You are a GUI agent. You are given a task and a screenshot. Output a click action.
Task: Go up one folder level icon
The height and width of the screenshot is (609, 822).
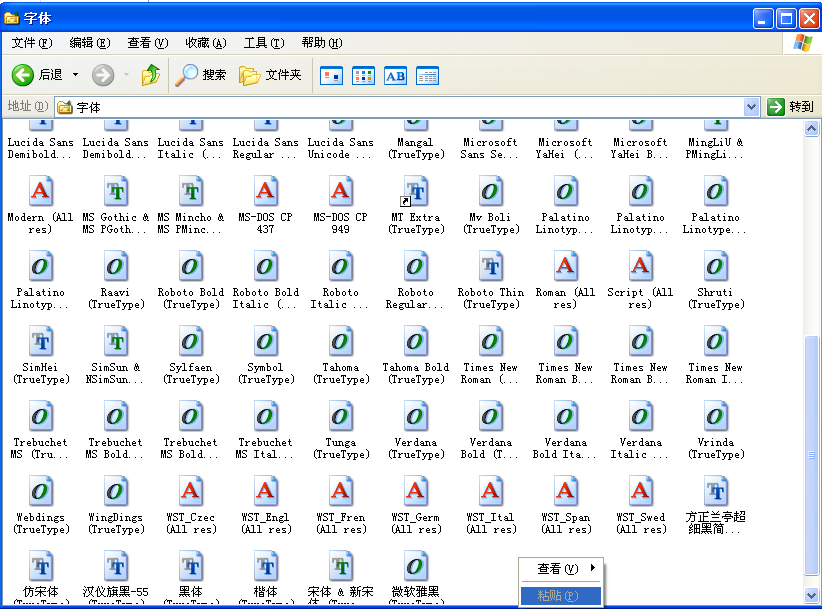pos(151,75)
